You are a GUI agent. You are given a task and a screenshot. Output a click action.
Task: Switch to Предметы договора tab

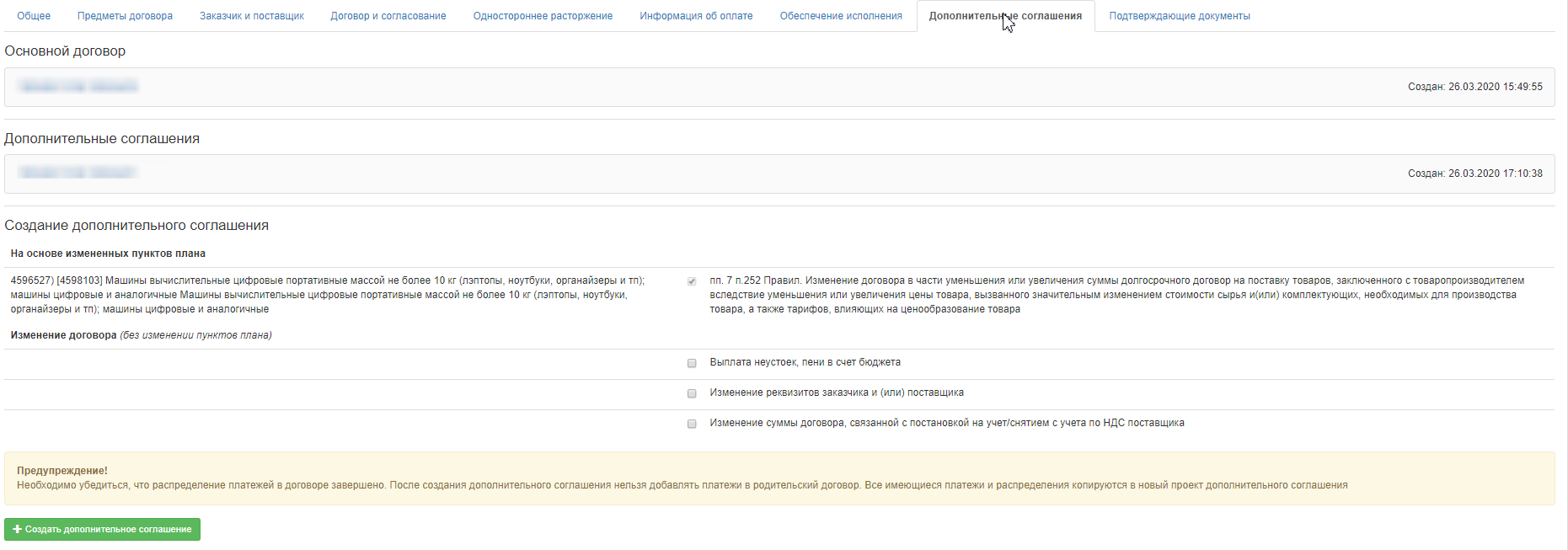pos(125,16)
